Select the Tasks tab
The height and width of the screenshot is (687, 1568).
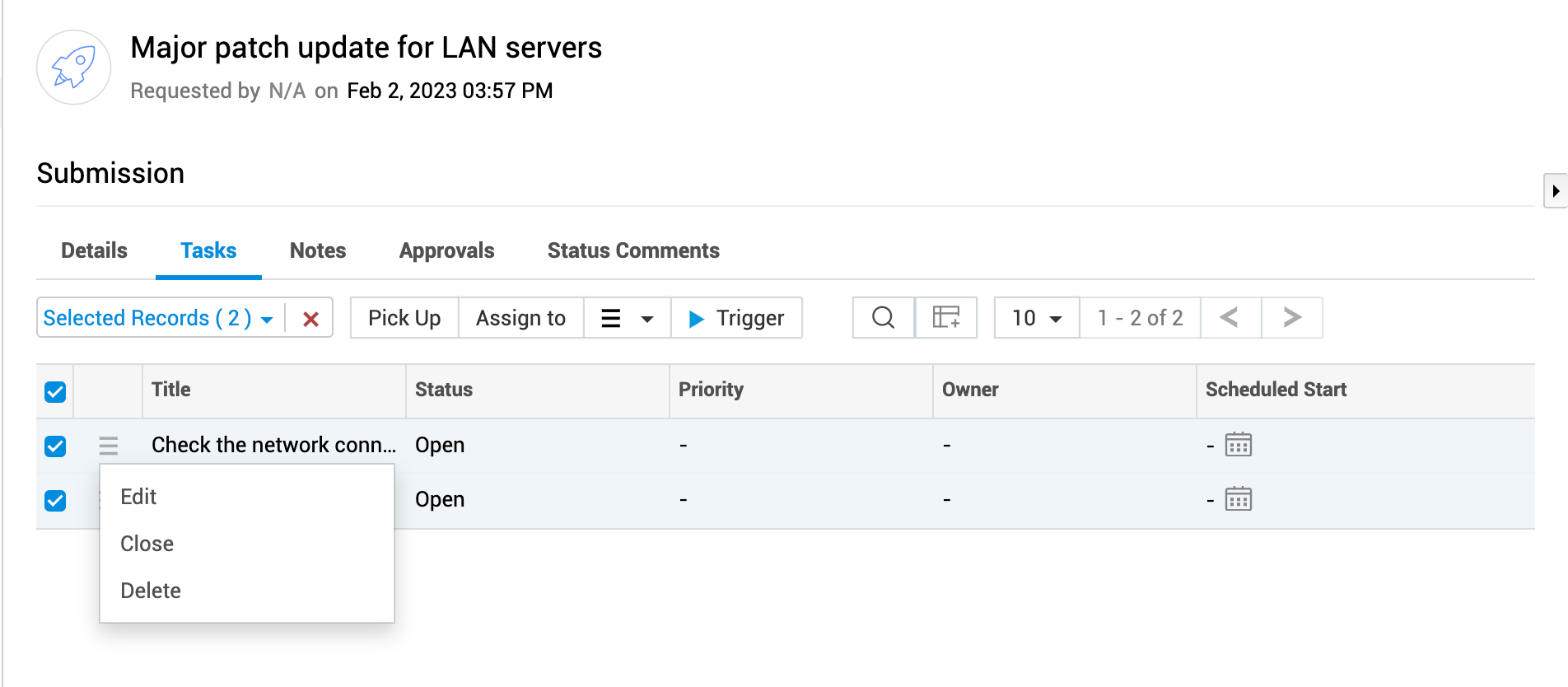(208, 250)
